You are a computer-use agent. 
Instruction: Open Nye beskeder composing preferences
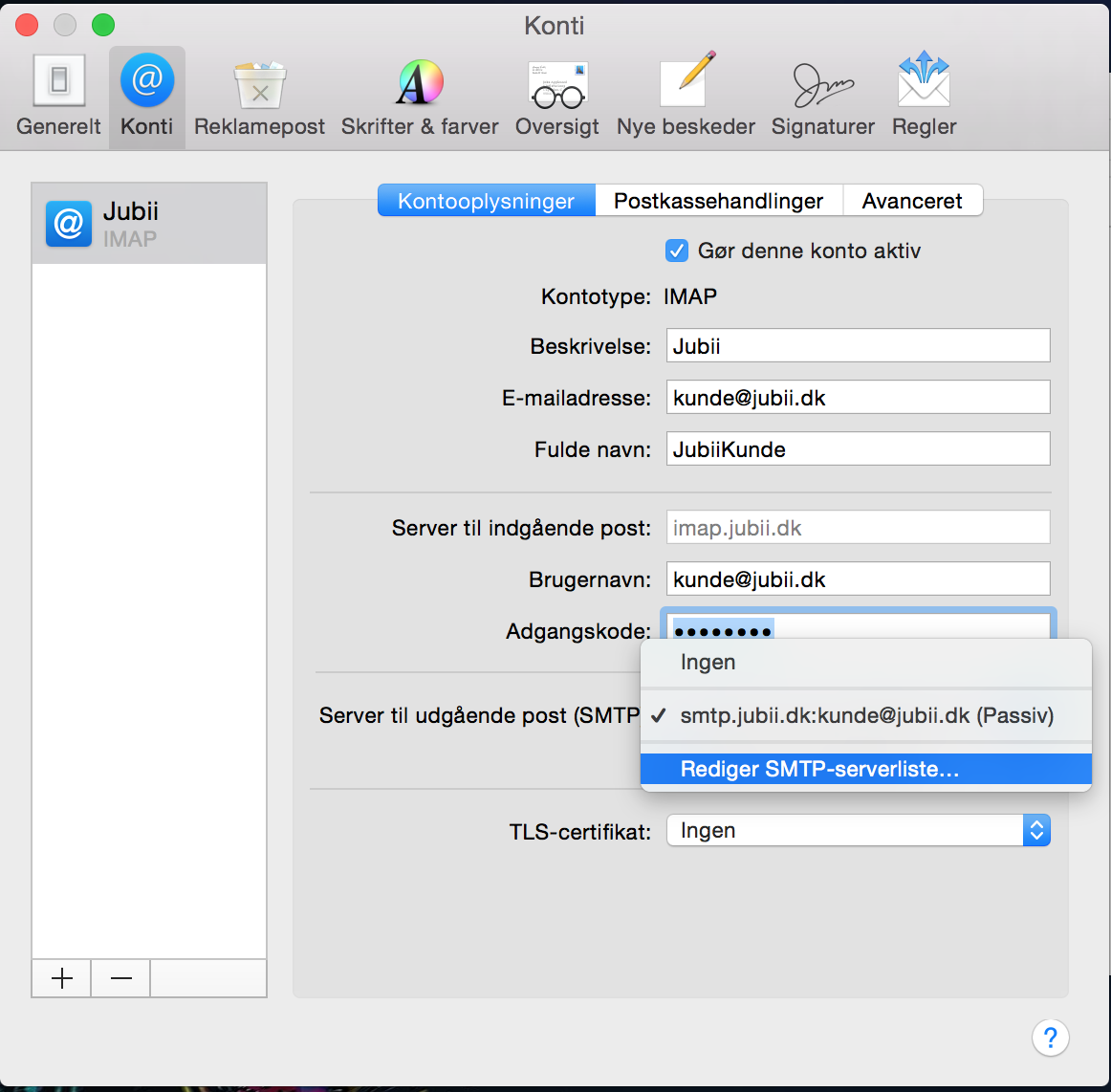(x=686, y=96)
